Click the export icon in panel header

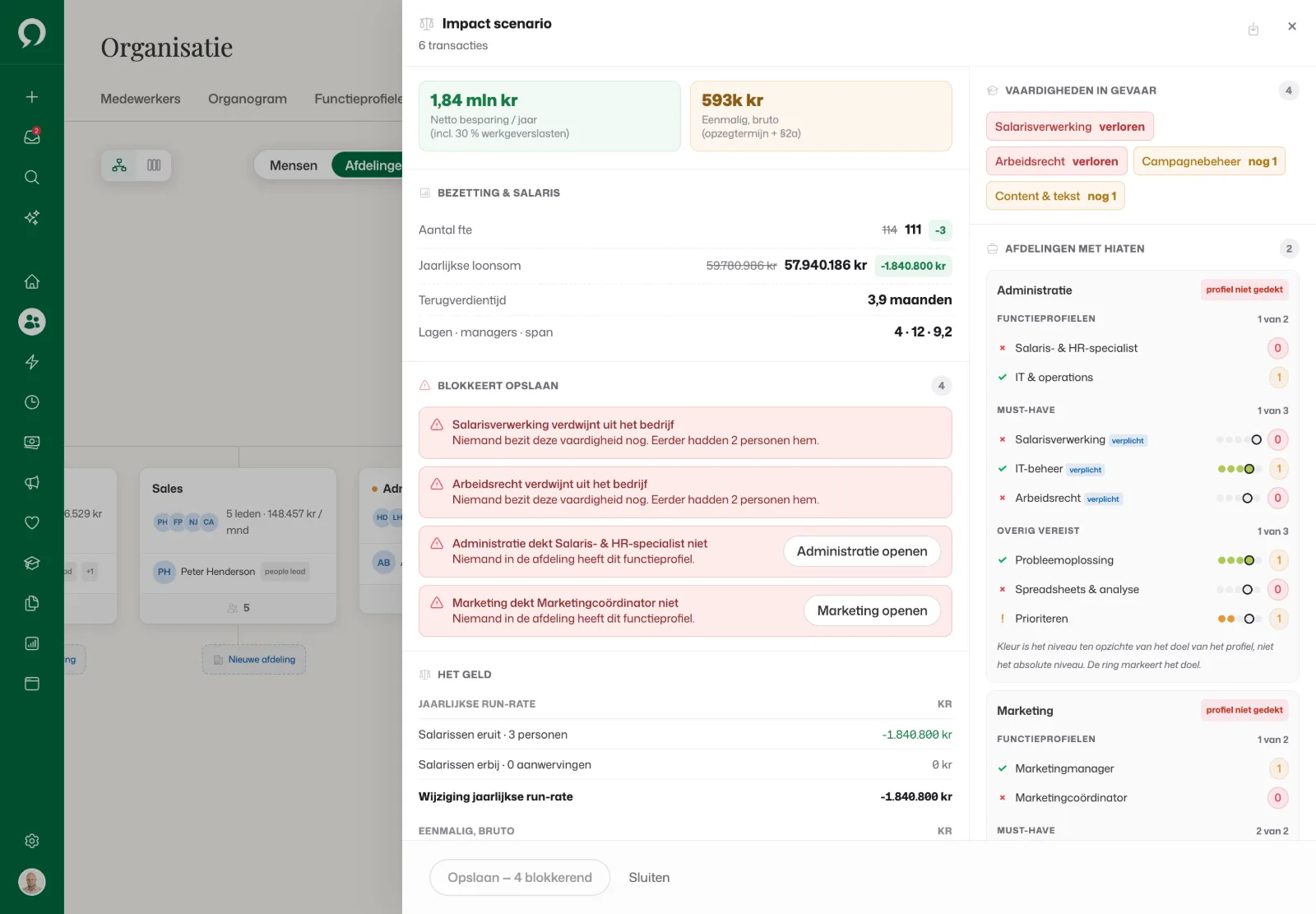click(x=1253, y=30)
